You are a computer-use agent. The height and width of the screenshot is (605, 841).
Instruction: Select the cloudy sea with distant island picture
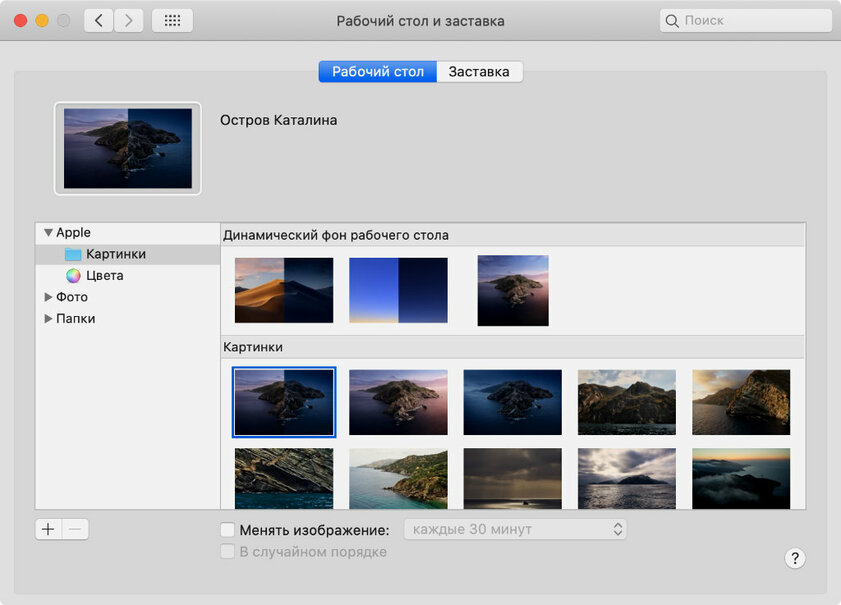626,478
